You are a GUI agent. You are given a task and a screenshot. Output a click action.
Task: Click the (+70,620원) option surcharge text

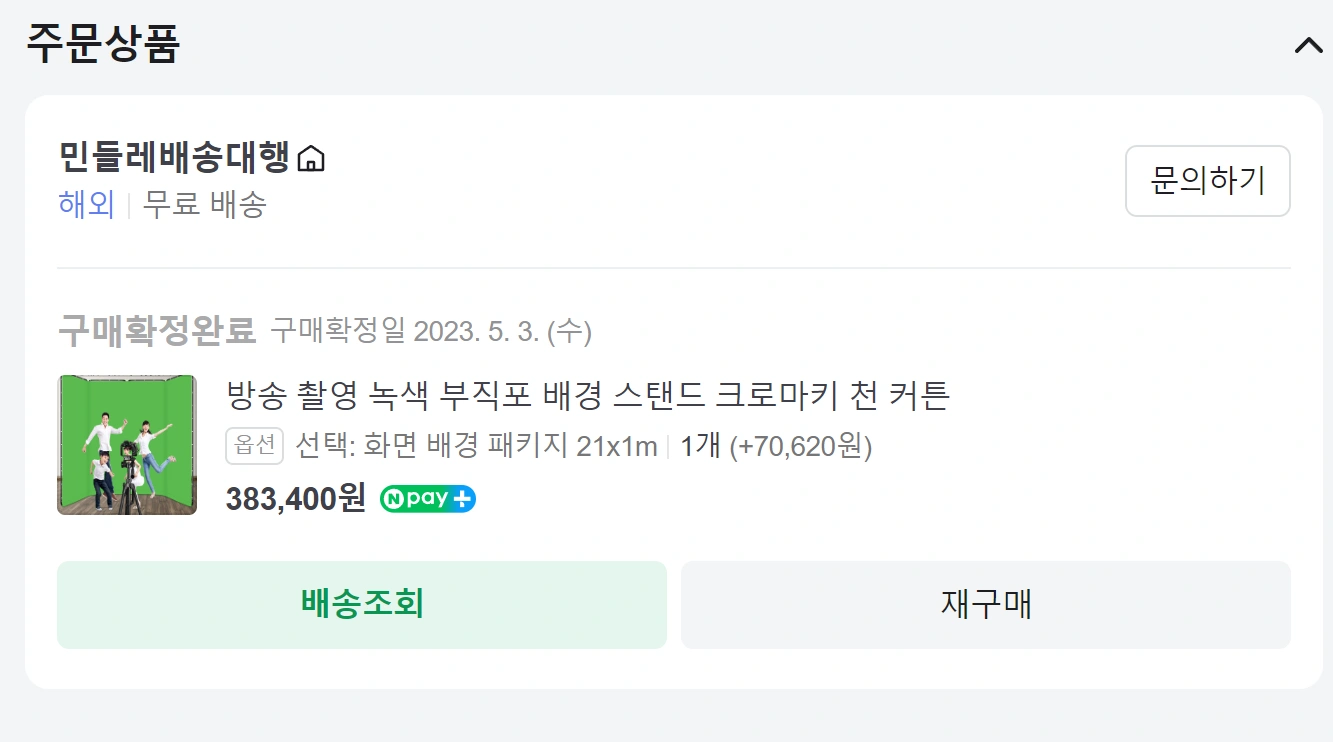tap(801, 446)
